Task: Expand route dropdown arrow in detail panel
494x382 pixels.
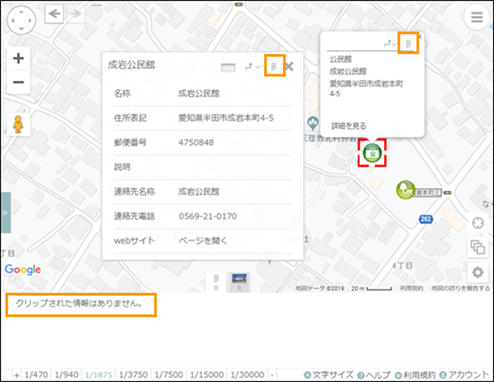Action: tap(258, 67)
